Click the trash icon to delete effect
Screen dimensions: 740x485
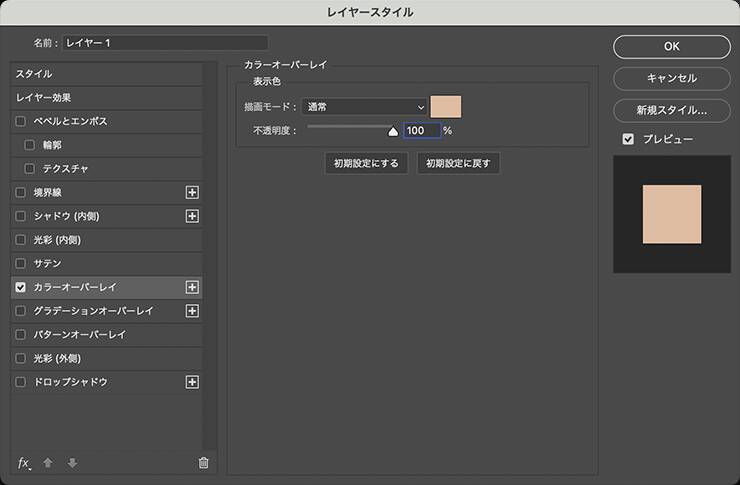[203, 462]
